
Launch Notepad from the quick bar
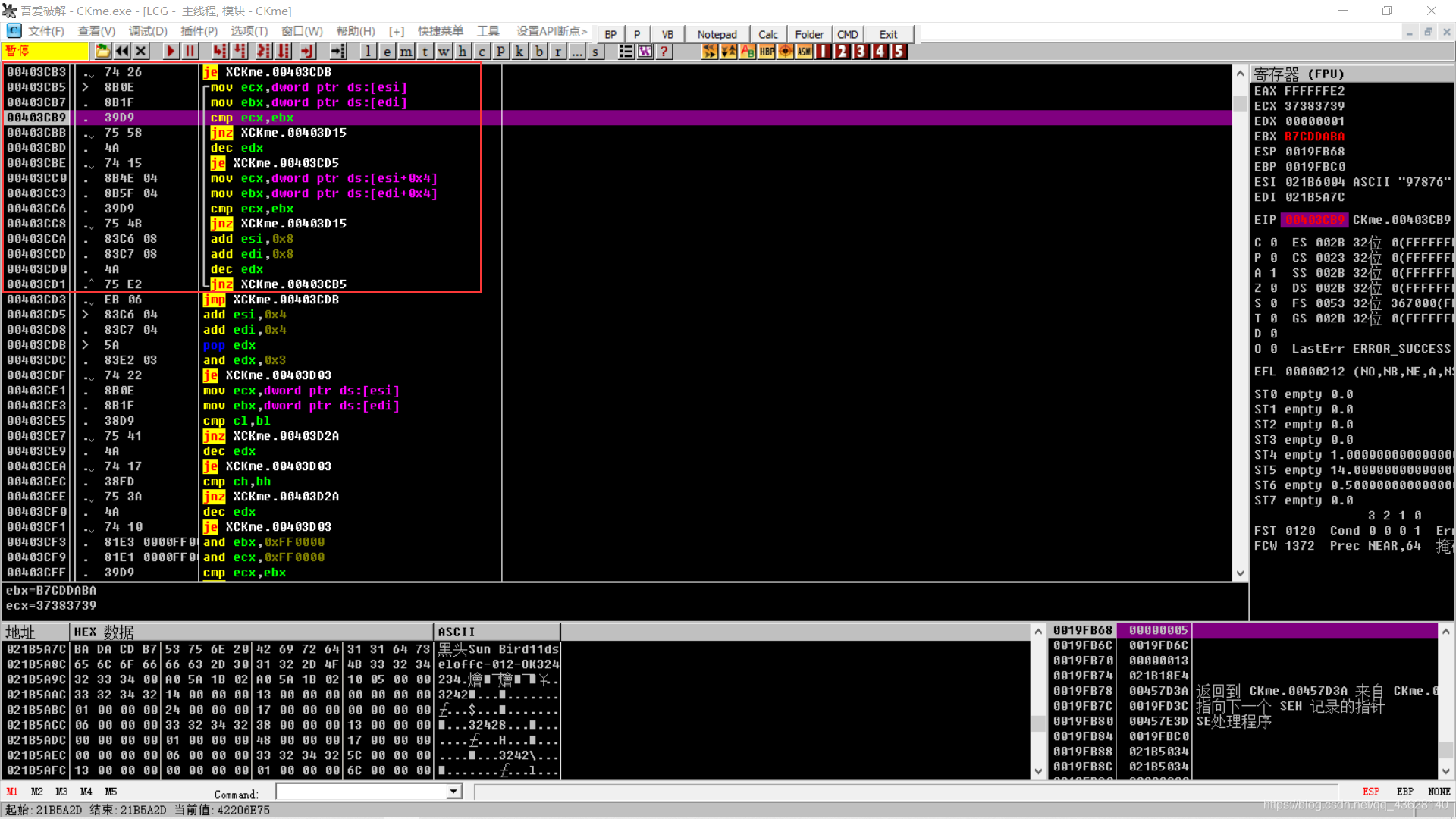point(717,34)
